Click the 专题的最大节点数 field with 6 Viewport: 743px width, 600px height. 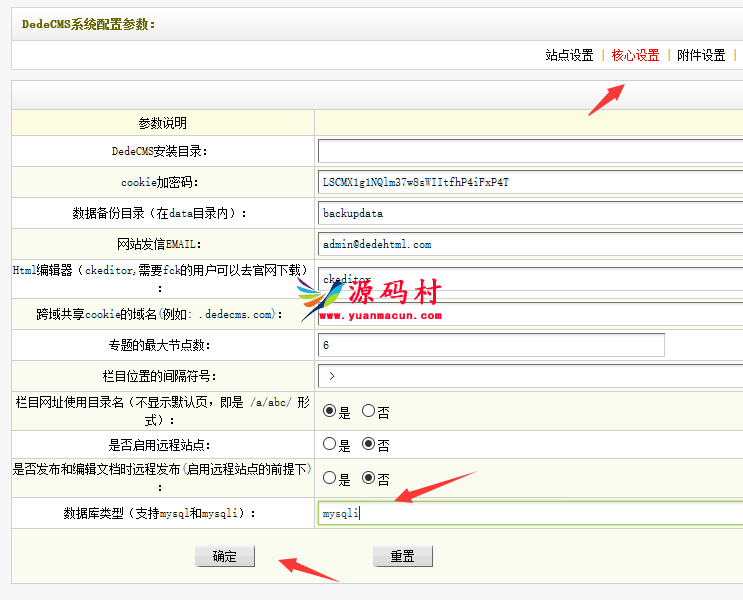click(491, 345)
